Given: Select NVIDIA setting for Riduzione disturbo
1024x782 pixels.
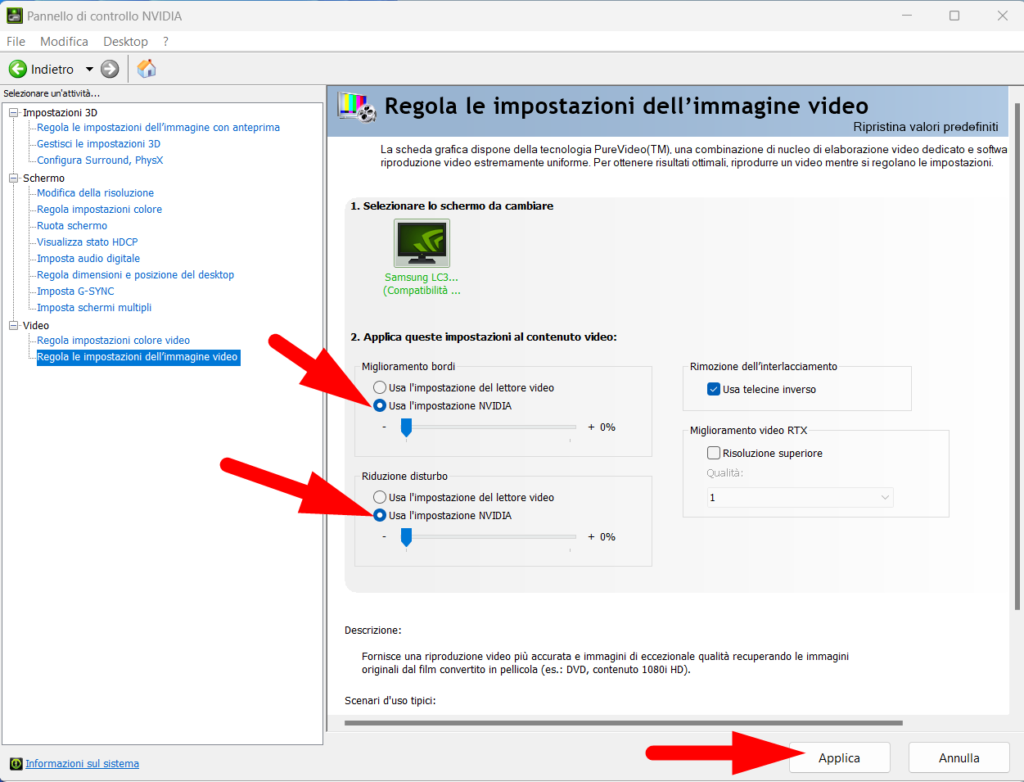Looking at the screenshot, I should pyautogui.click(x=379, y=515).
